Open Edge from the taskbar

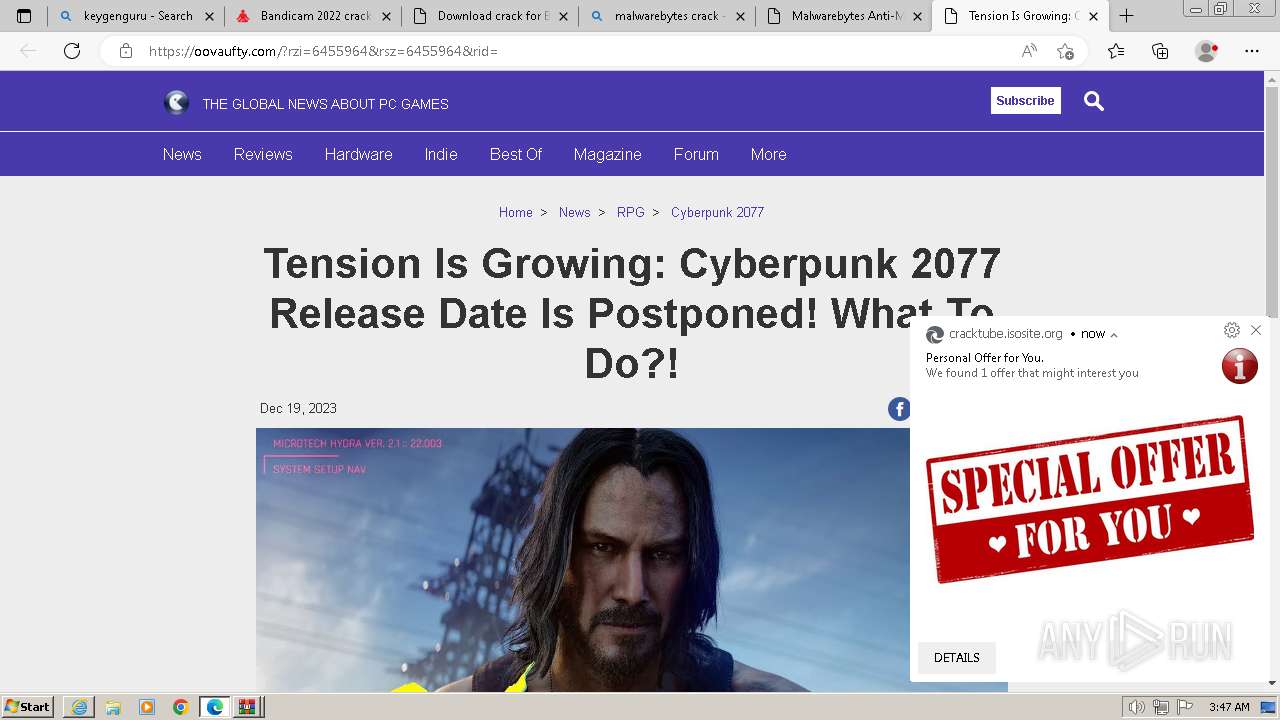pyautogui.click(x=214, y=707)
